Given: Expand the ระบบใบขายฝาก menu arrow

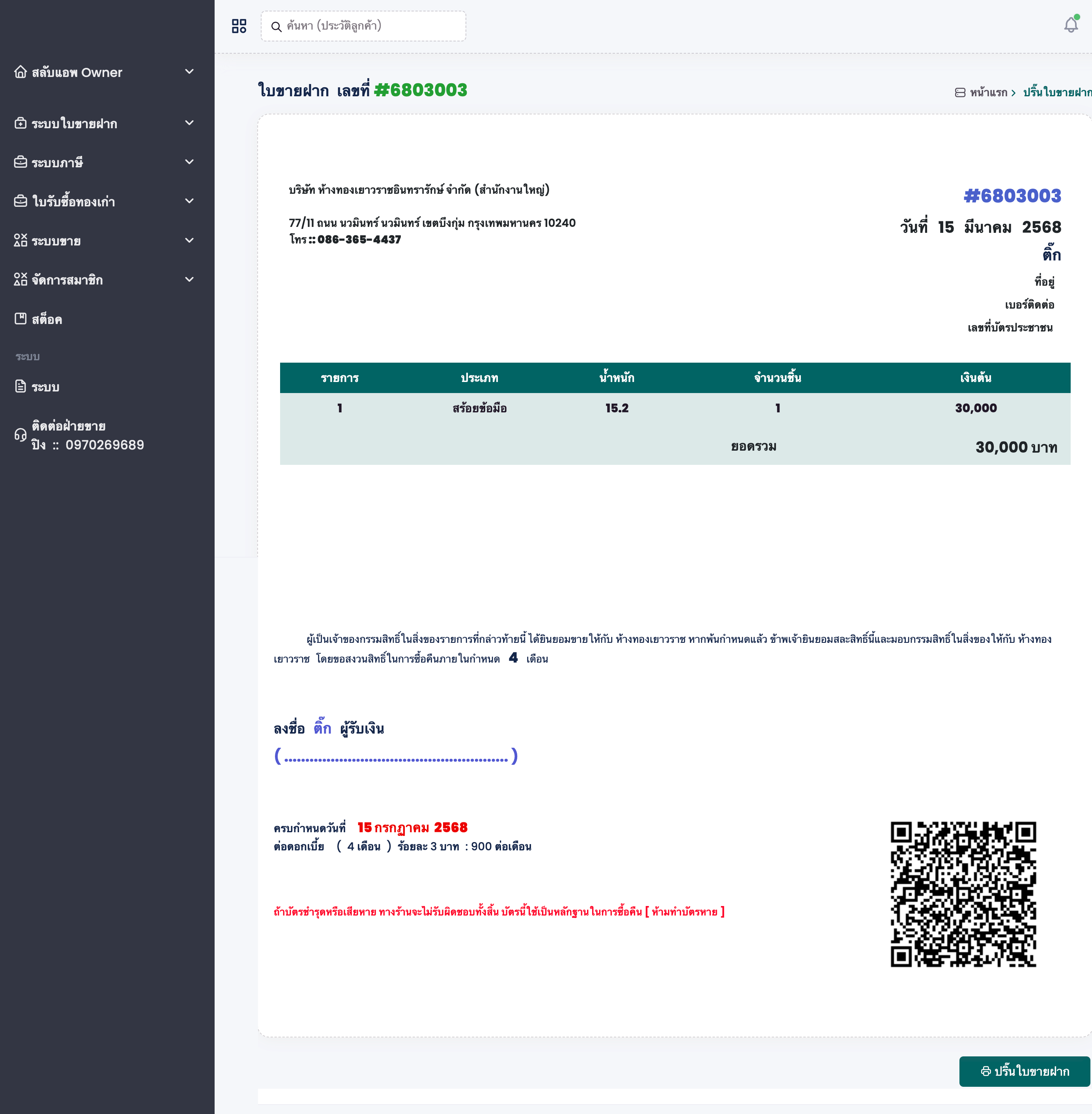Looking at the screenshot, I should pyautogui.click(x=189, y=123).
